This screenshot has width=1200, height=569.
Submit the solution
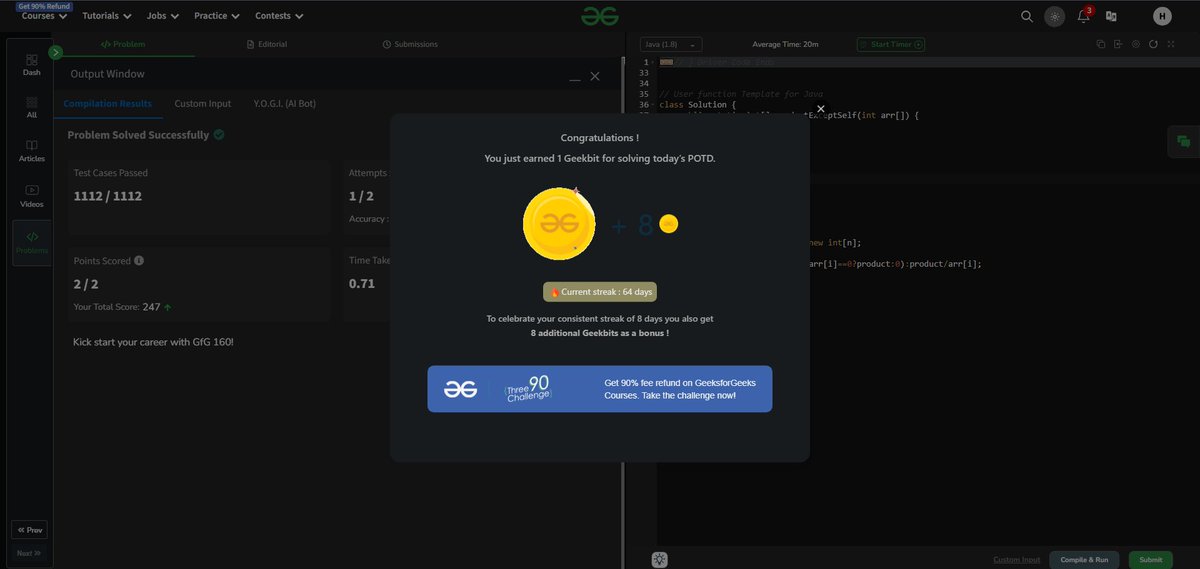(x=1151, y=560)
